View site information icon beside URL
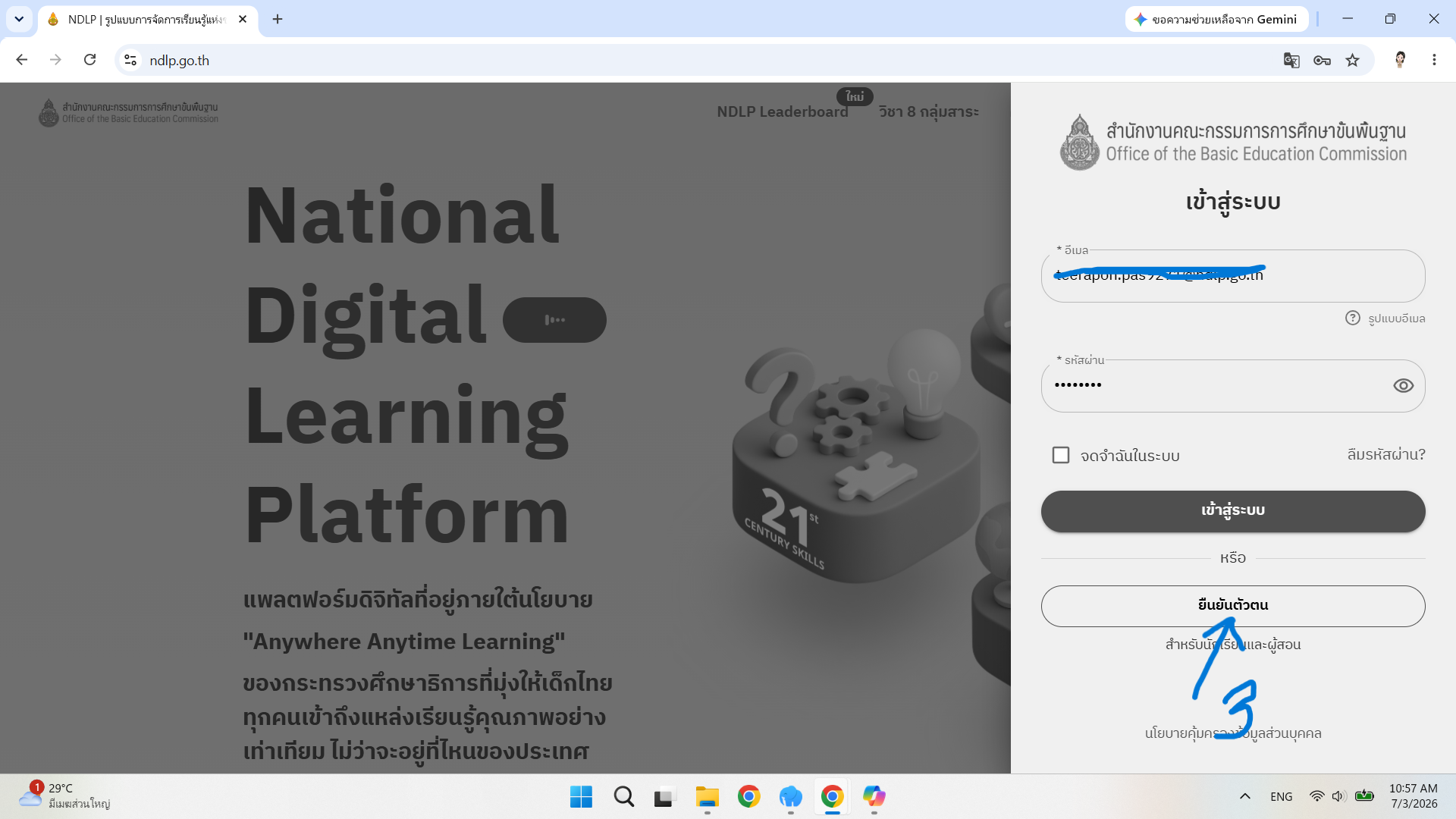1456x819 pixels. click(x=130, y=60)
